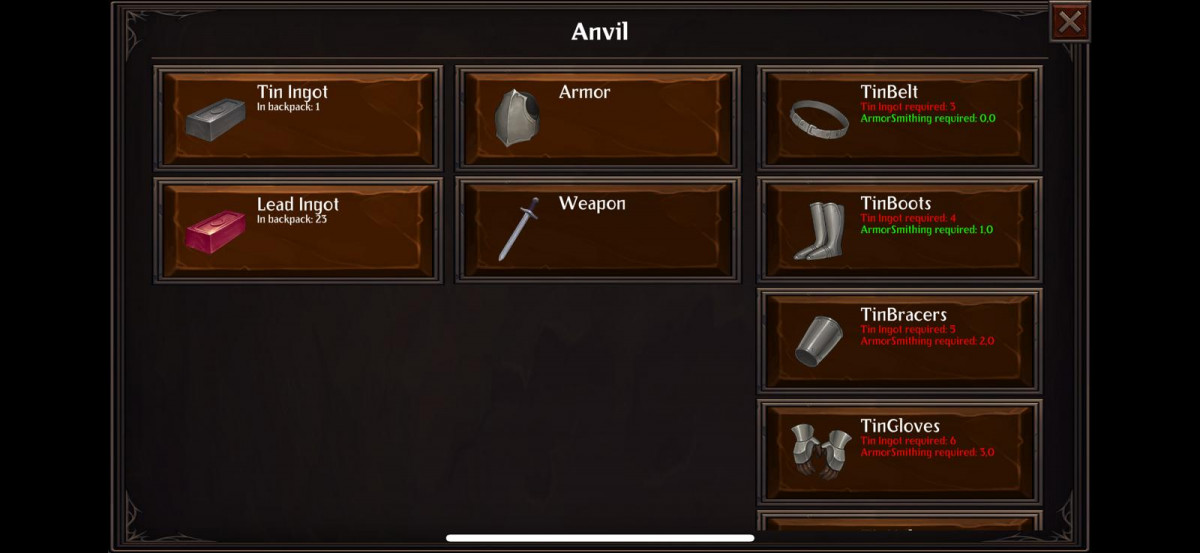
Task: Click the TinBelt belt icon
Action: coord(819,120)
